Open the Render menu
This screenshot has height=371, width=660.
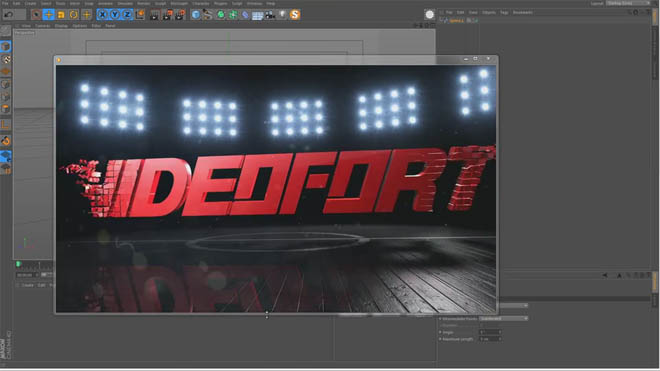coord(144,3)
